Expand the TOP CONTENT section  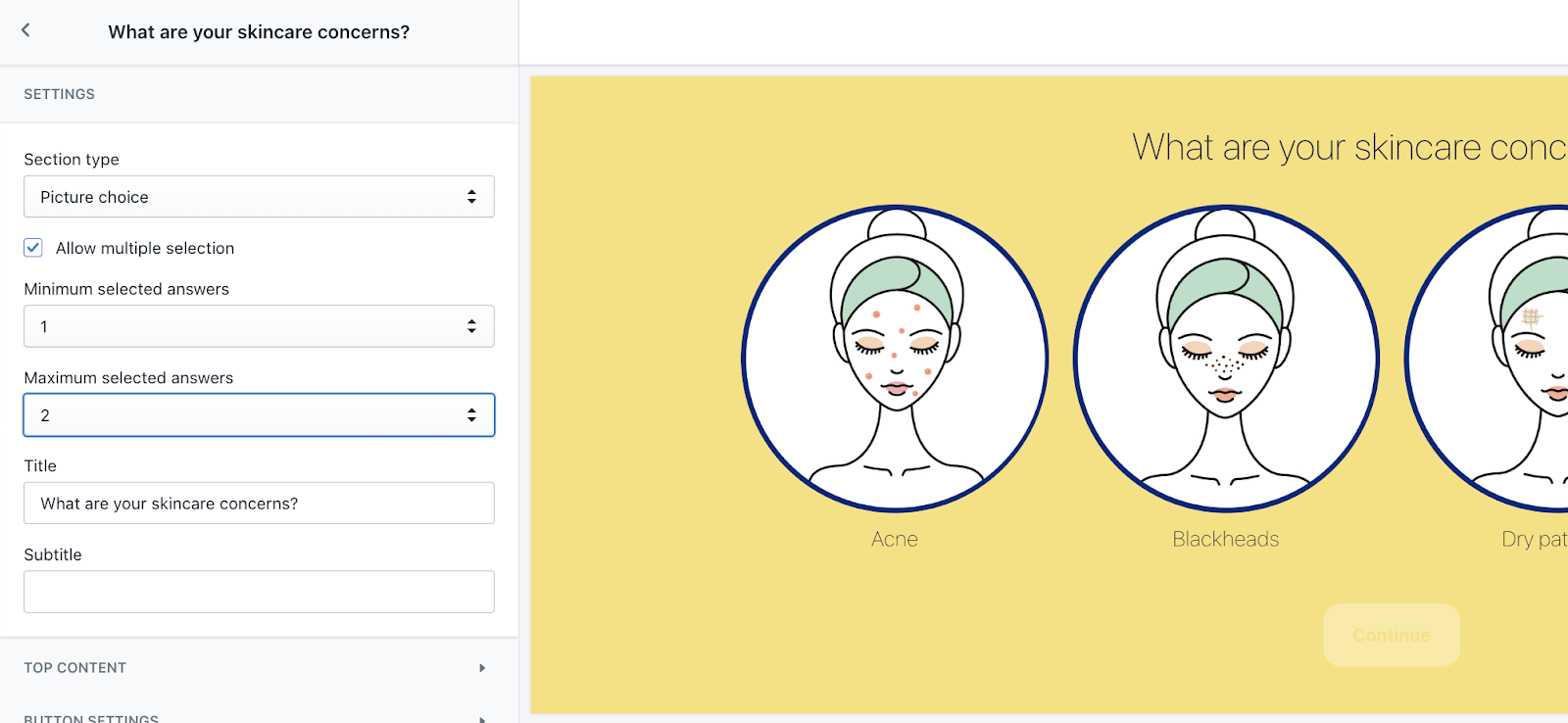point(259,668)
